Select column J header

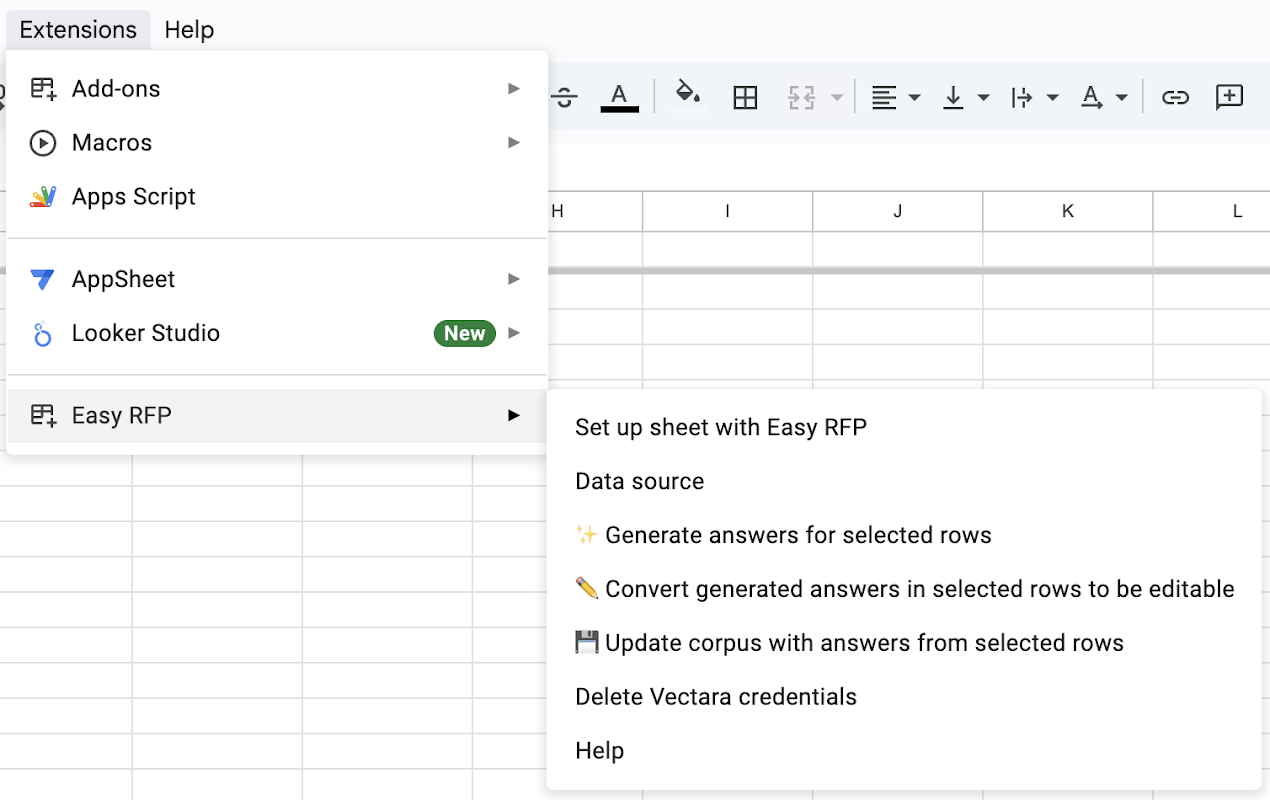[898, 211]
